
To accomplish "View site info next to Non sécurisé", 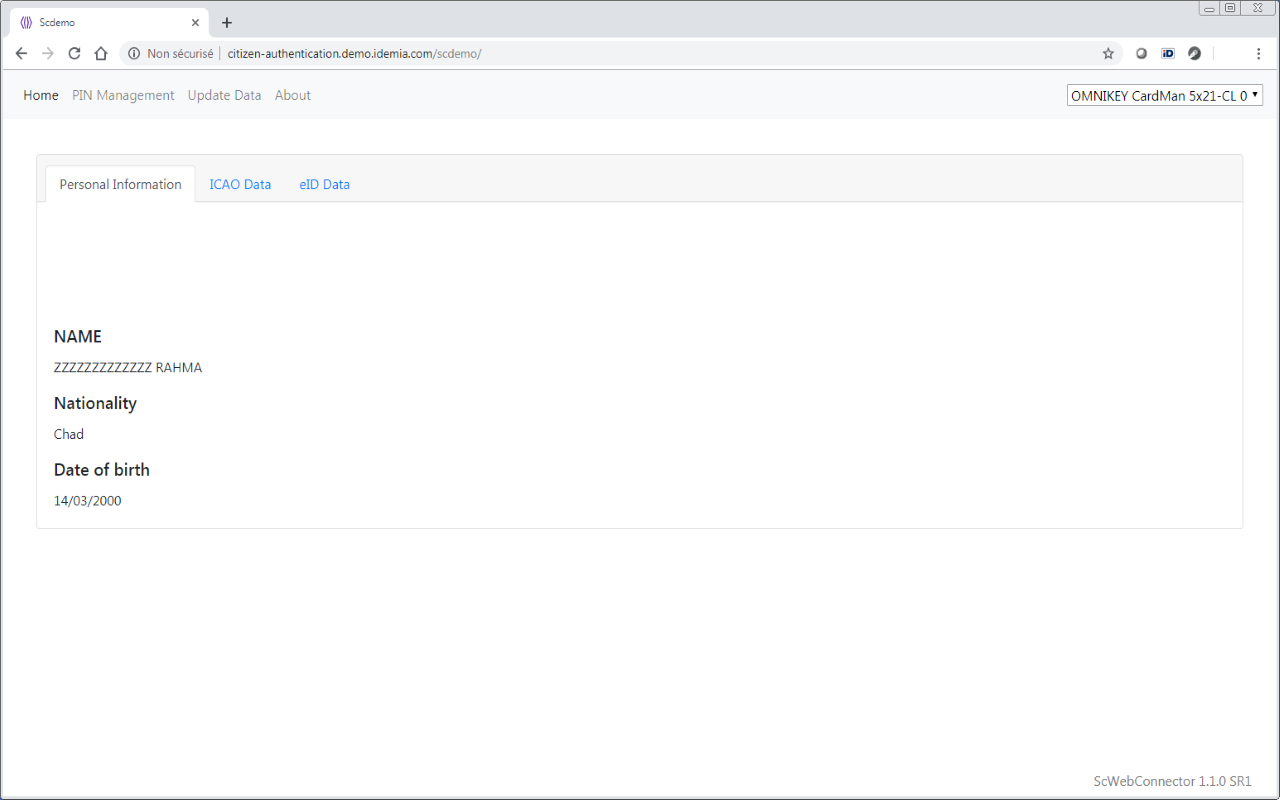I will click(x=134, y=53).
